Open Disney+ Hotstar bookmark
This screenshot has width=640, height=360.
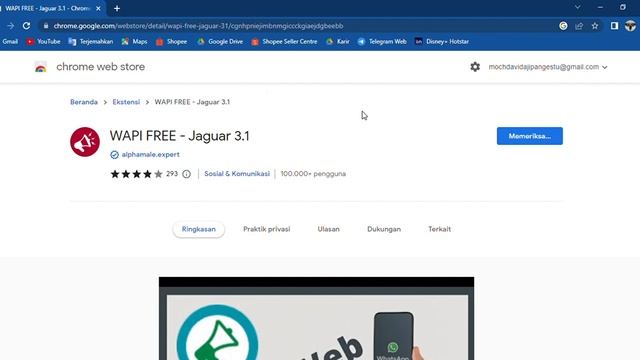click(442, 42)
